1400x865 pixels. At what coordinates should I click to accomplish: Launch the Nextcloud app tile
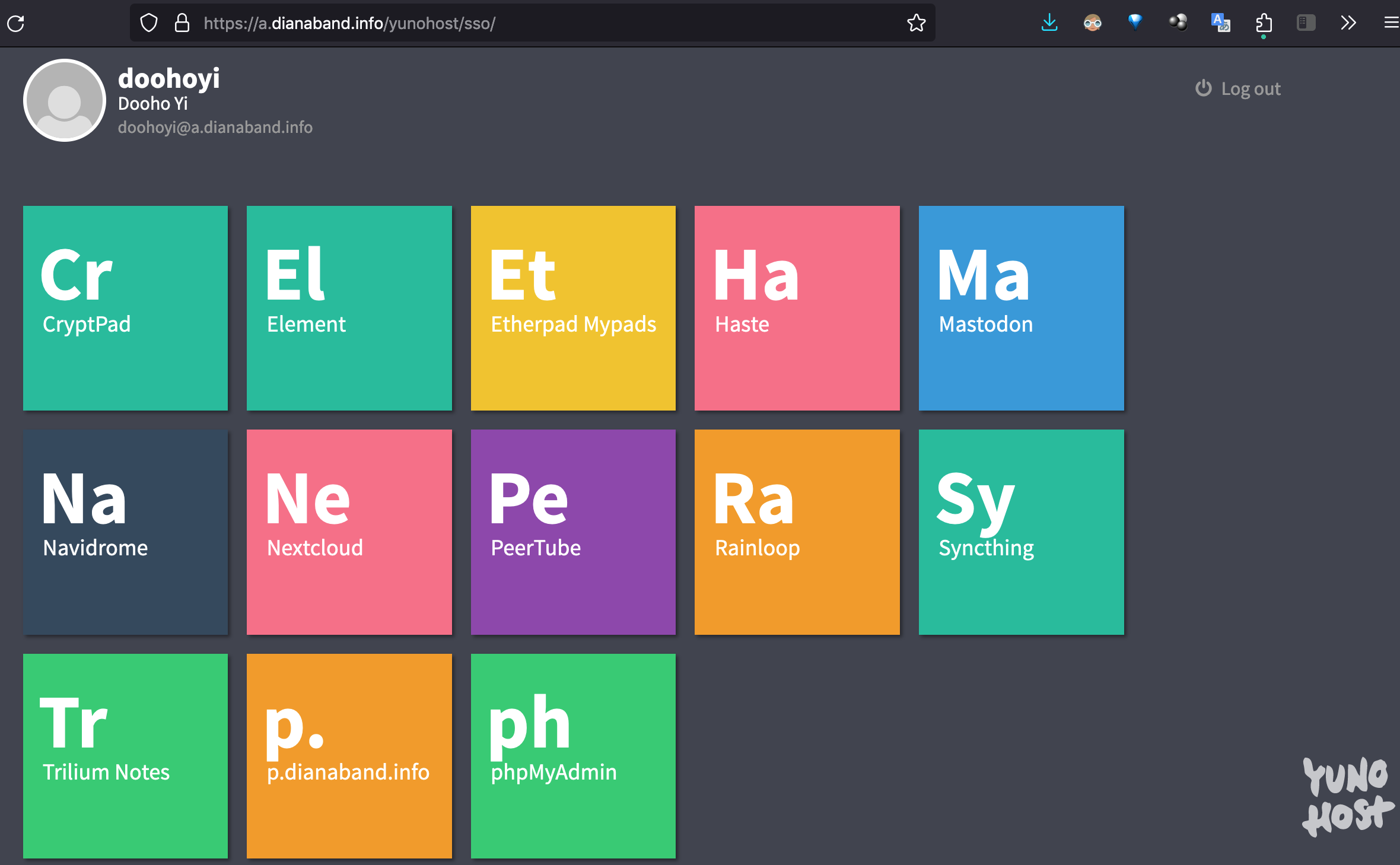349,532
